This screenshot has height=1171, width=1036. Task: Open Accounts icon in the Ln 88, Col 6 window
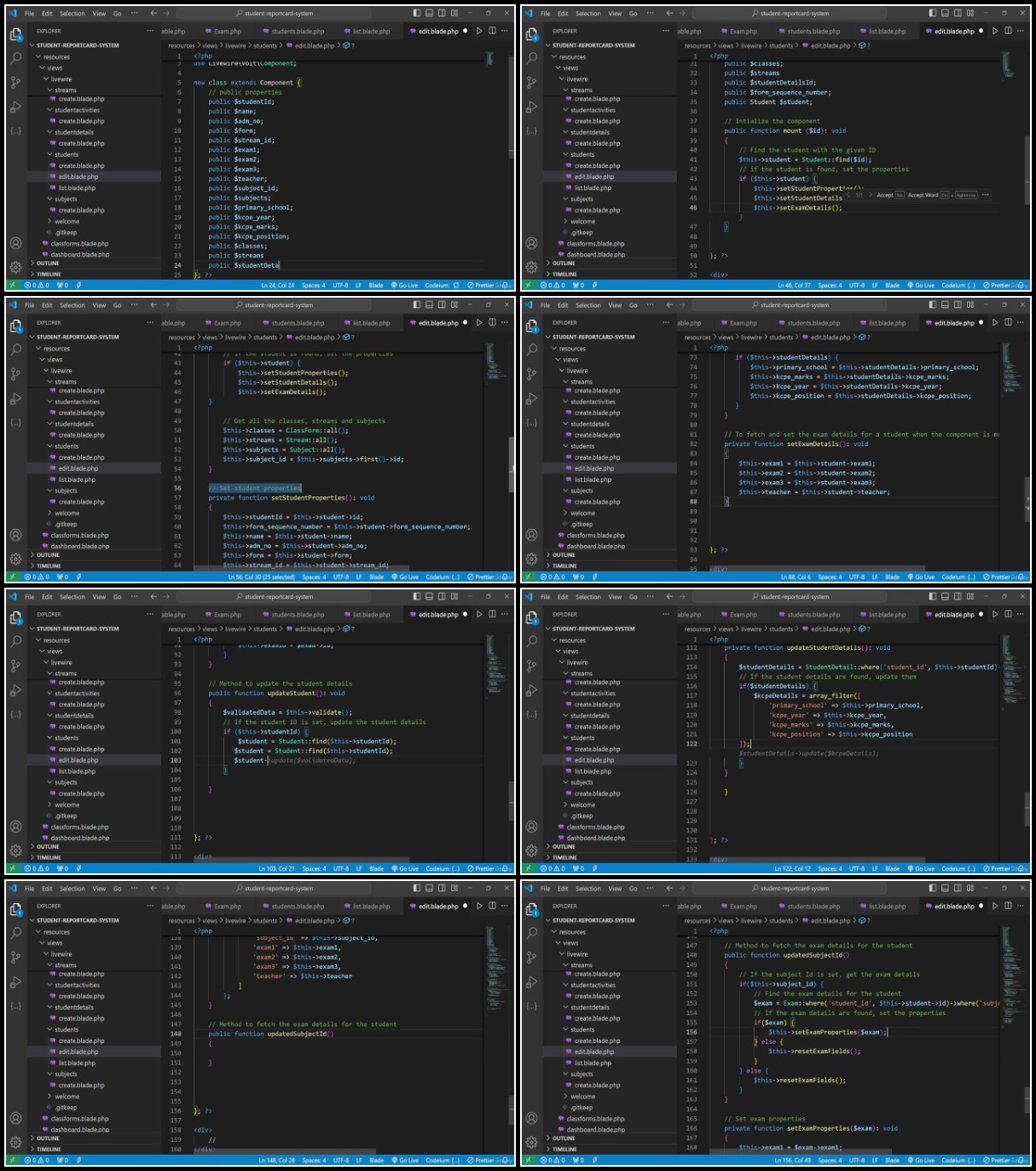click(531, 536)
